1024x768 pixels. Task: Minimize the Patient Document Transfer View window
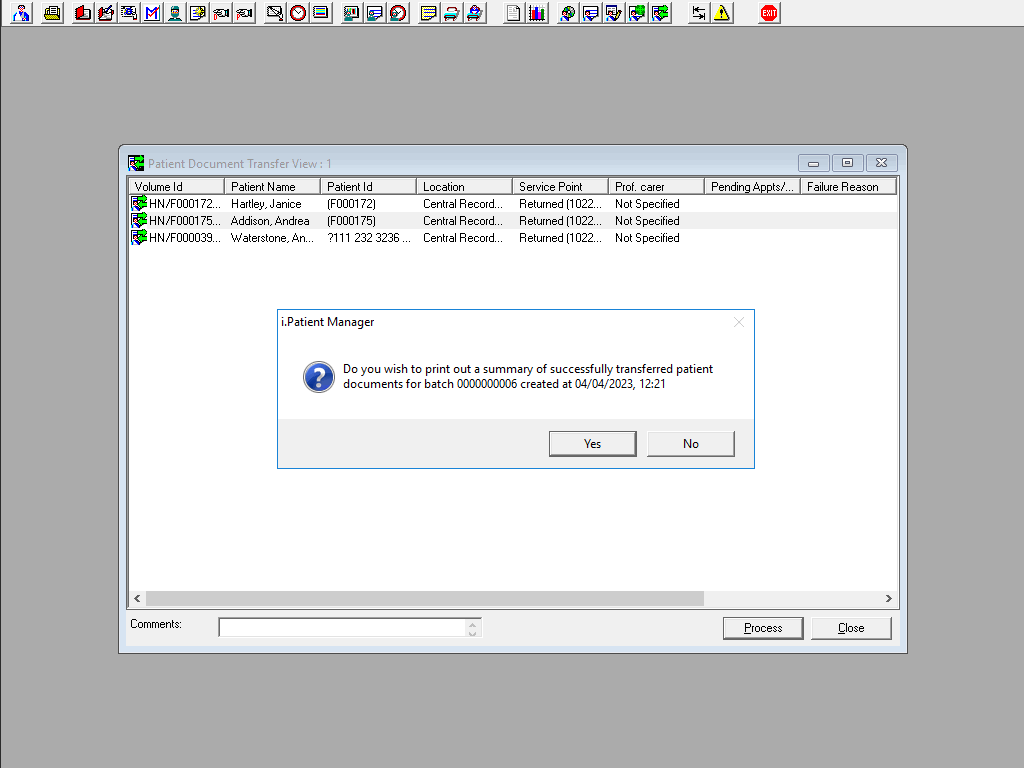point(814,163)
